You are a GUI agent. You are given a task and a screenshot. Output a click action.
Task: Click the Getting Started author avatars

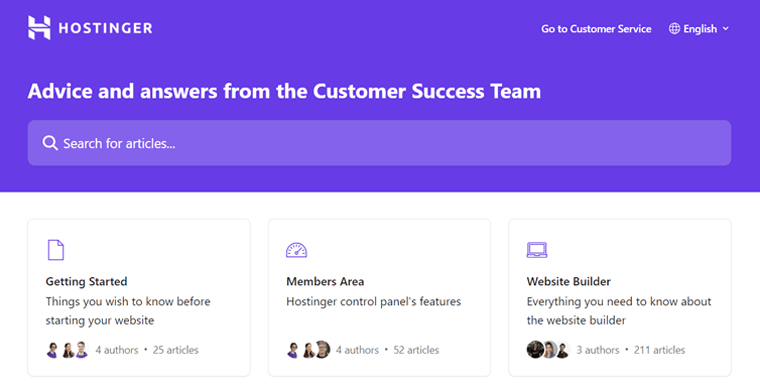[x=67, y=350]
